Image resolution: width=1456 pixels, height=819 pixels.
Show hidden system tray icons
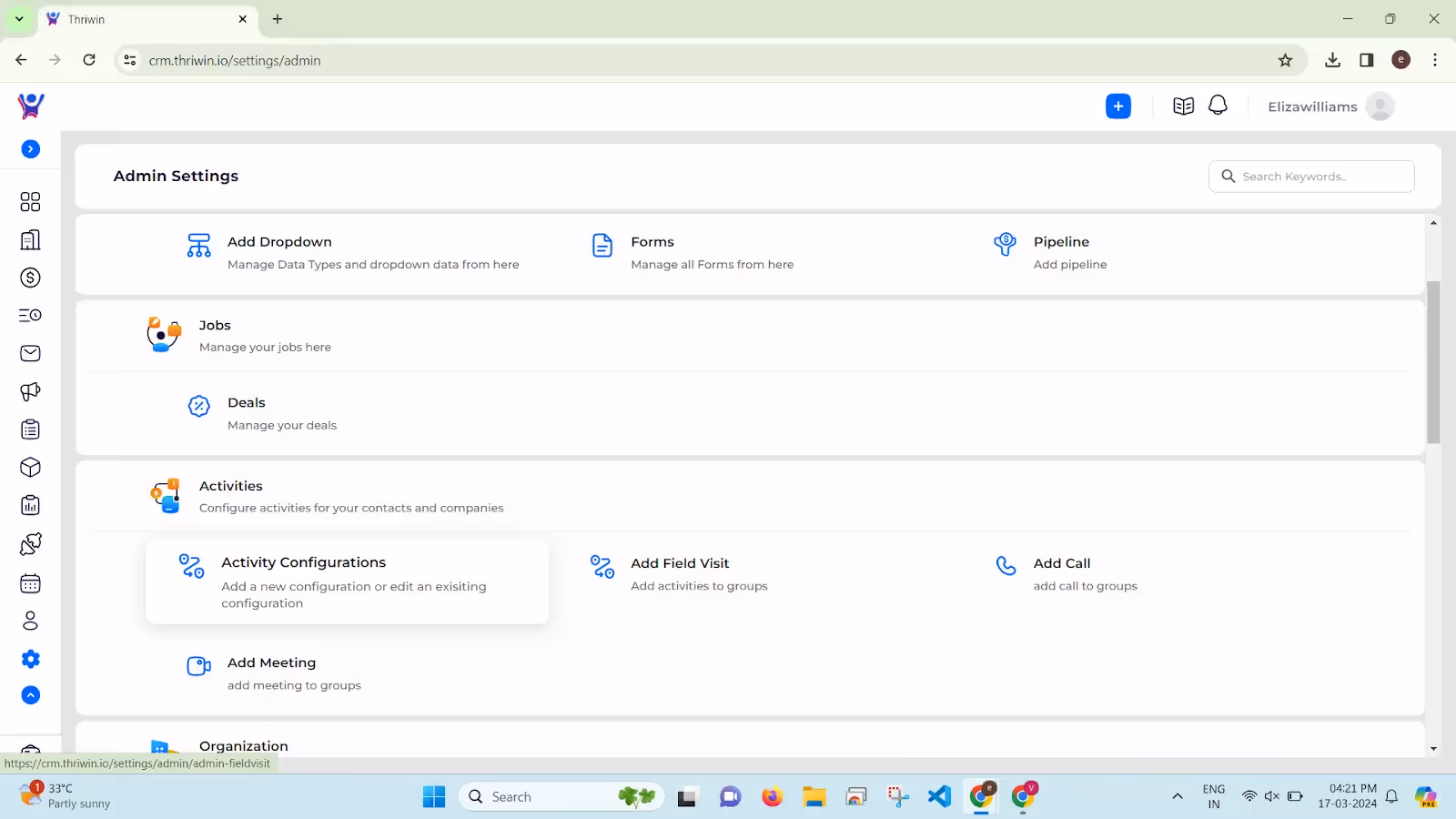click(1177, 797)
